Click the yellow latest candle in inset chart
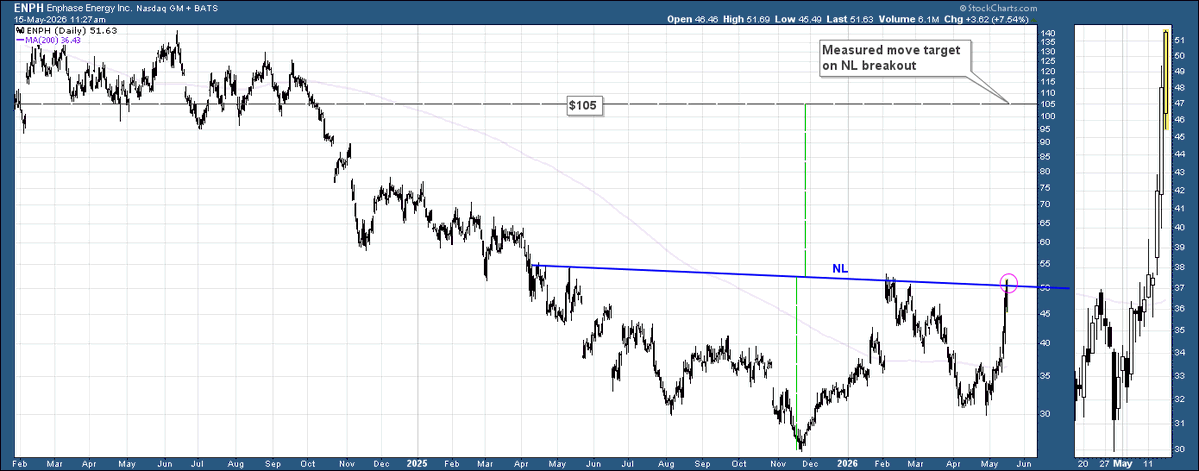 point(1165,80)
